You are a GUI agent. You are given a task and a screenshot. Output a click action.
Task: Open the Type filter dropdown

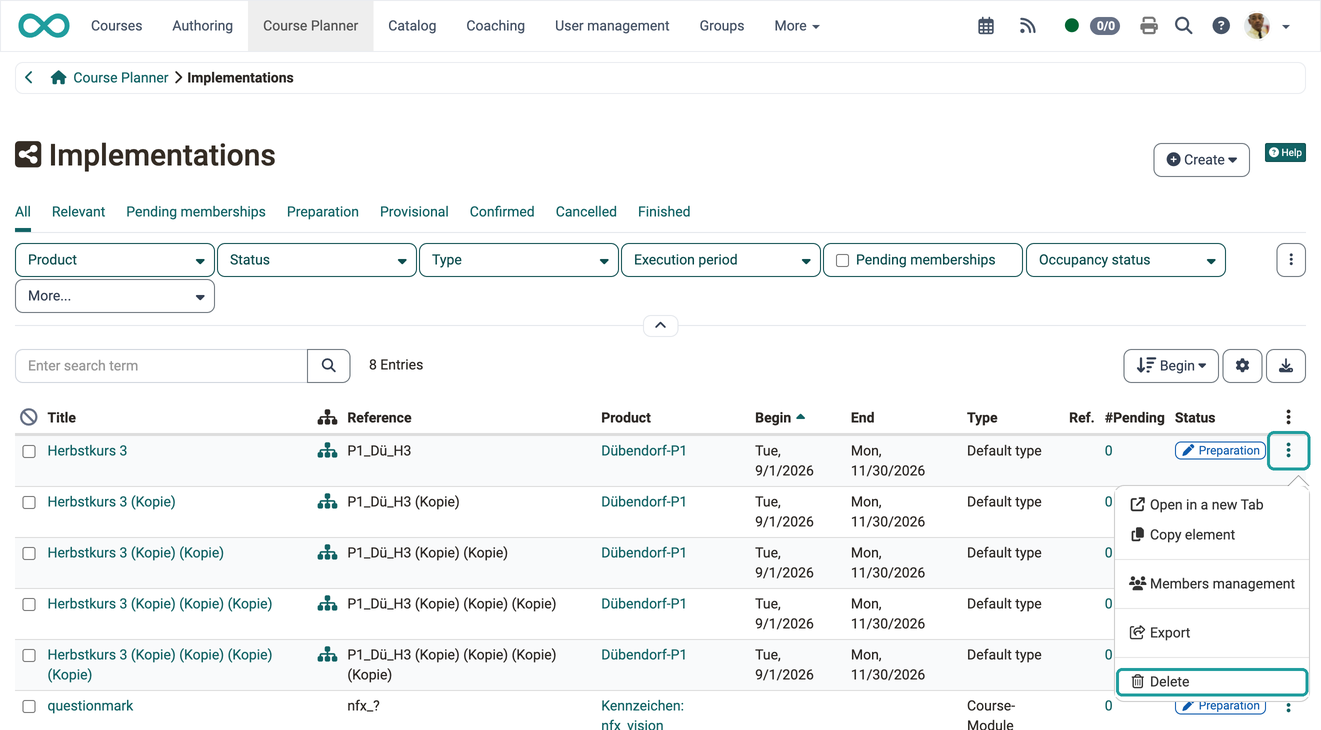(x=519, y=260)
